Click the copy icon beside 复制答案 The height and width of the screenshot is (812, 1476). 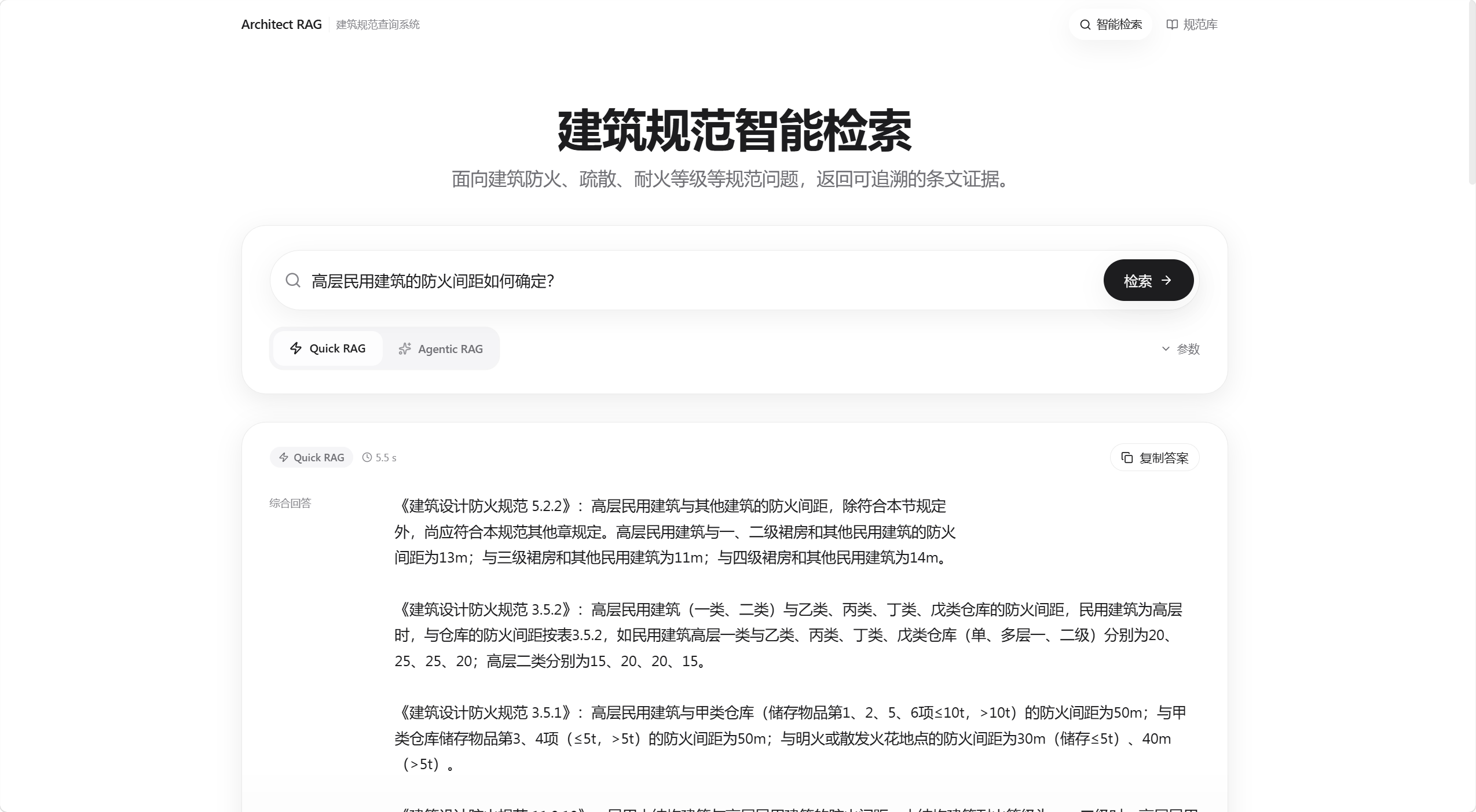coord(1127,458)
